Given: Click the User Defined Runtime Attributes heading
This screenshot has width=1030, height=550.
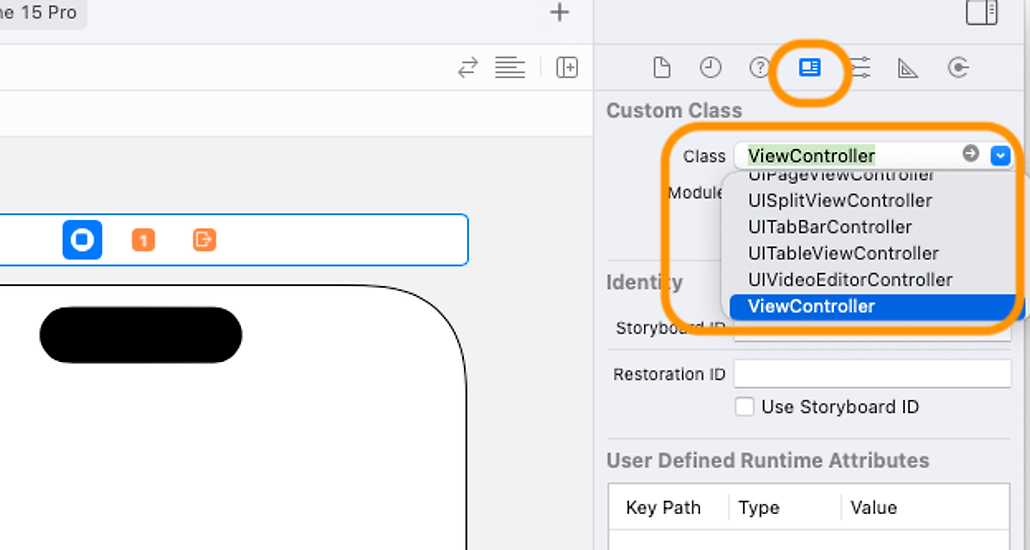Looking at the screenshot, I should pyautogui.click(x=768, y=461).
